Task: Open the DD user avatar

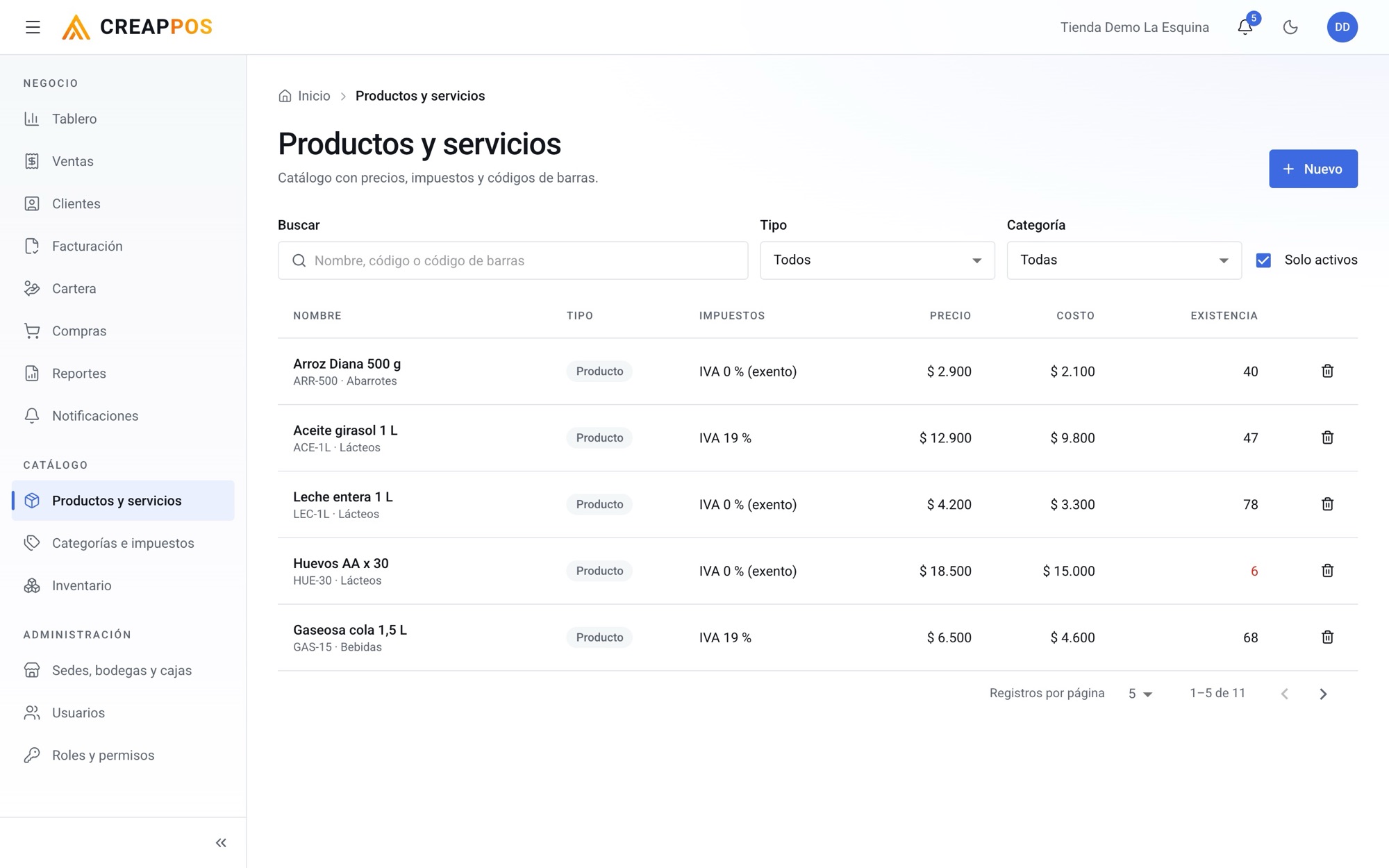Action: click(x=1342, y=27)
